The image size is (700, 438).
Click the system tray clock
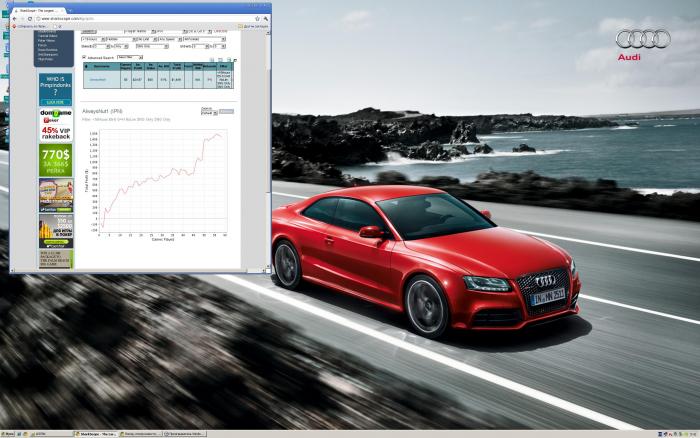693,434
